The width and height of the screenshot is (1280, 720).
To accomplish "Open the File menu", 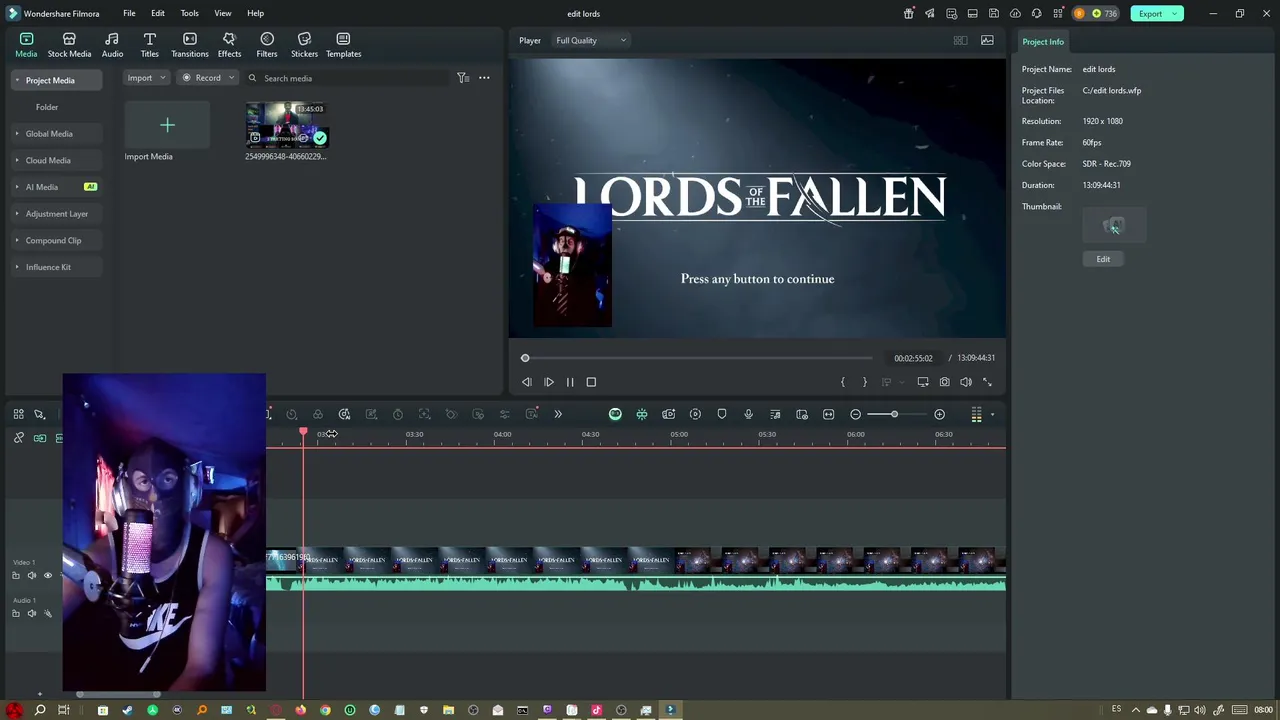I will (x=129, y=13).
